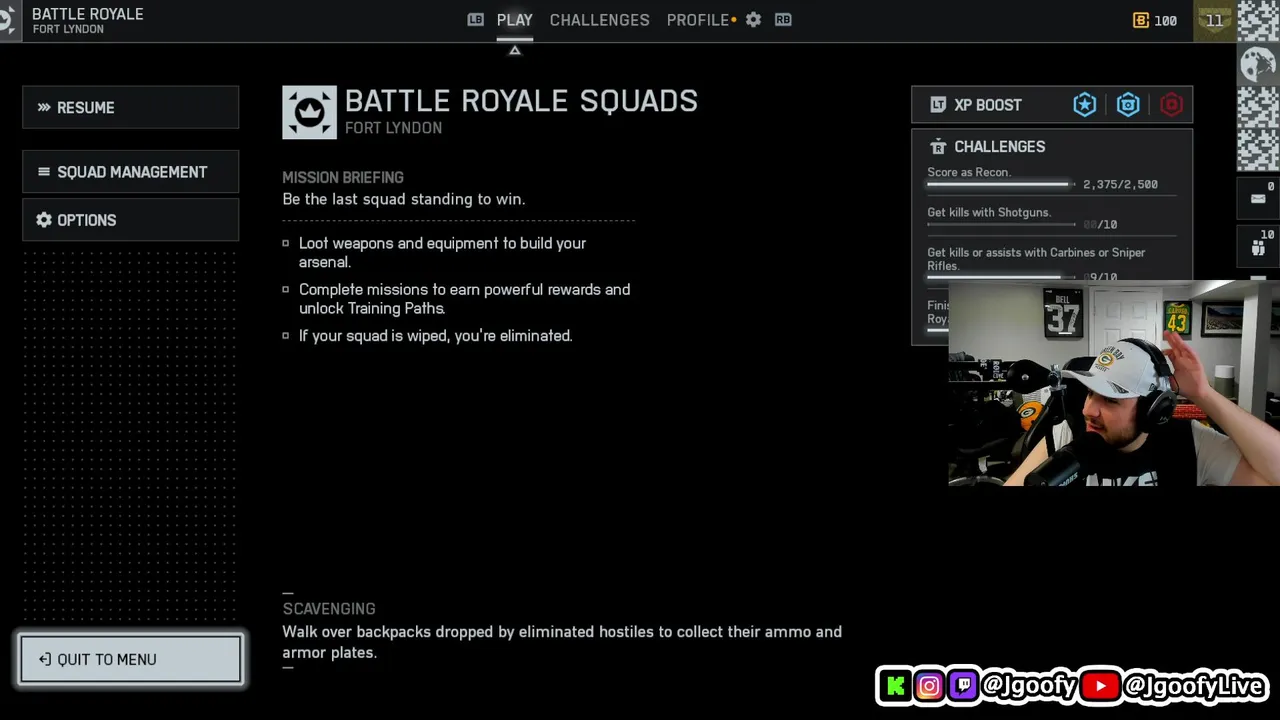The height and width of the screenshot is (720, 1280).
Task: Click 'If your squad is wiped' bullet
Action: click(435, 336)
